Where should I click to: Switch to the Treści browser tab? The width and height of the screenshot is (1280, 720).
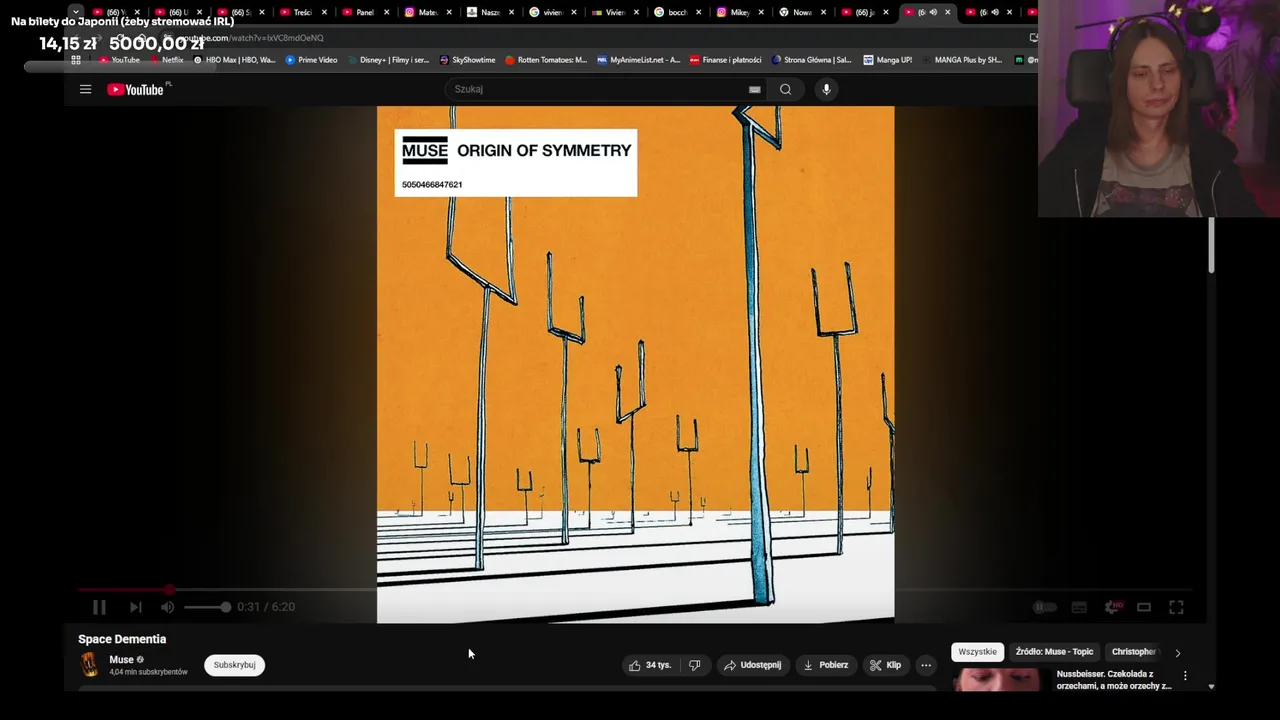click(303, 12)
